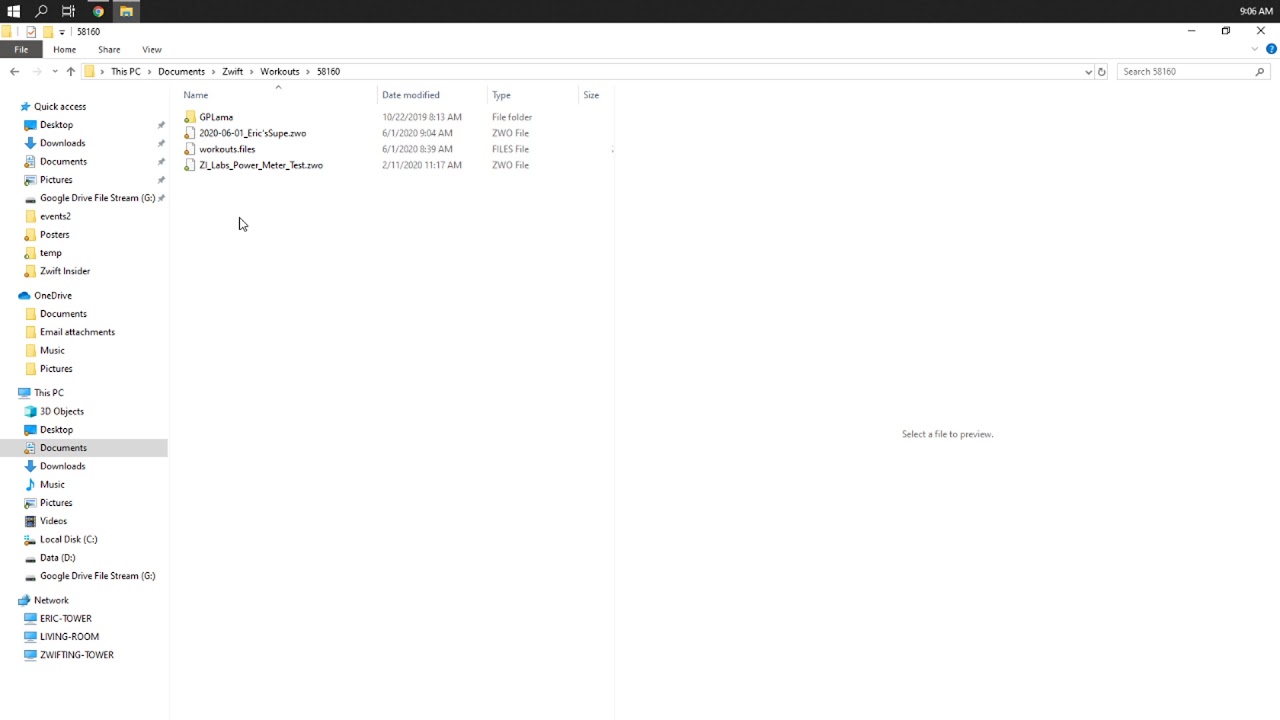Image resolution: width=1280 pixels, height=720 pixels.
Task: Open the Posters folder in Quick access
Action: 54,234
